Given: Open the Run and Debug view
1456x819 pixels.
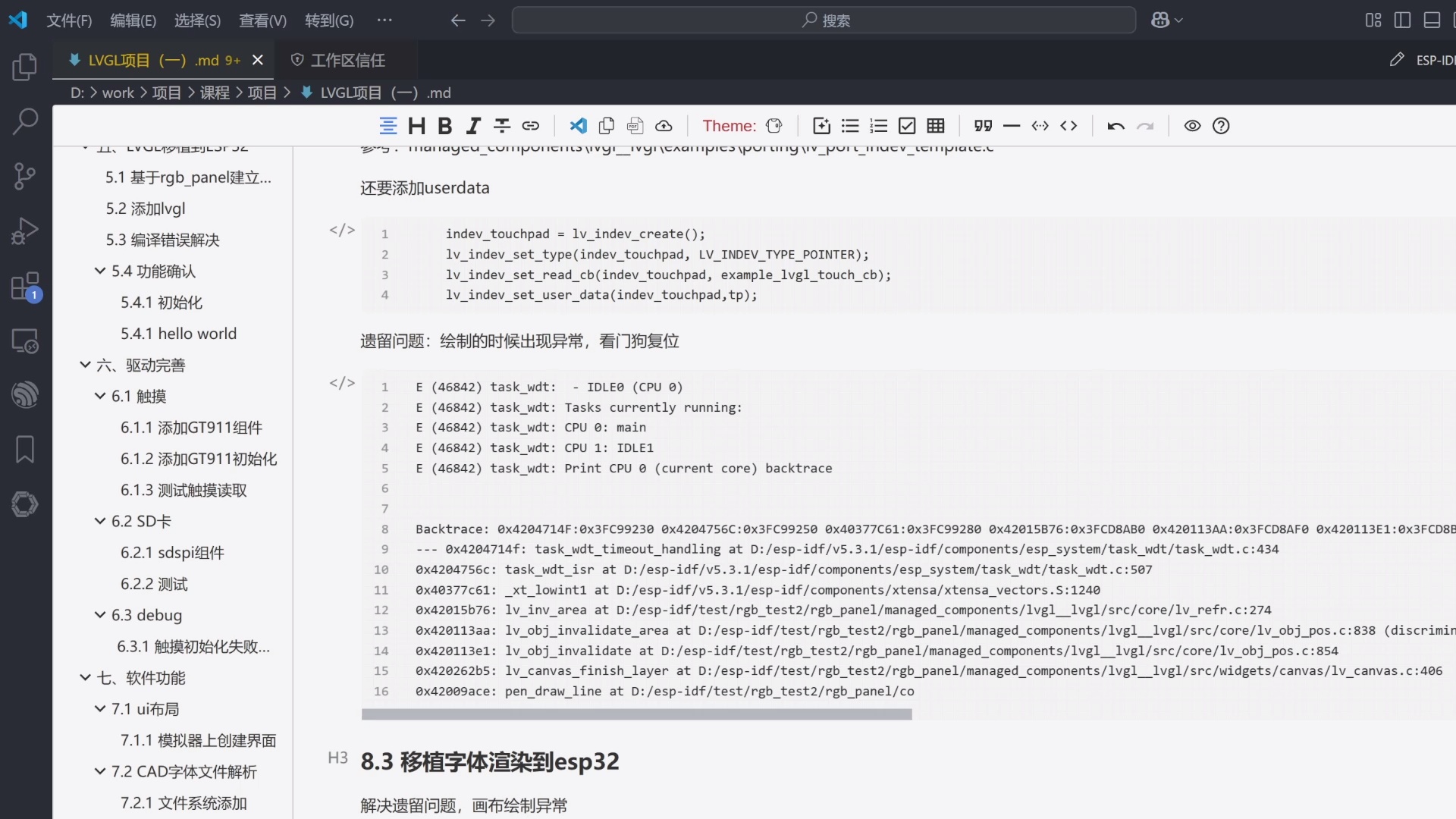Looking at the screenshot, I should (24, 231).
